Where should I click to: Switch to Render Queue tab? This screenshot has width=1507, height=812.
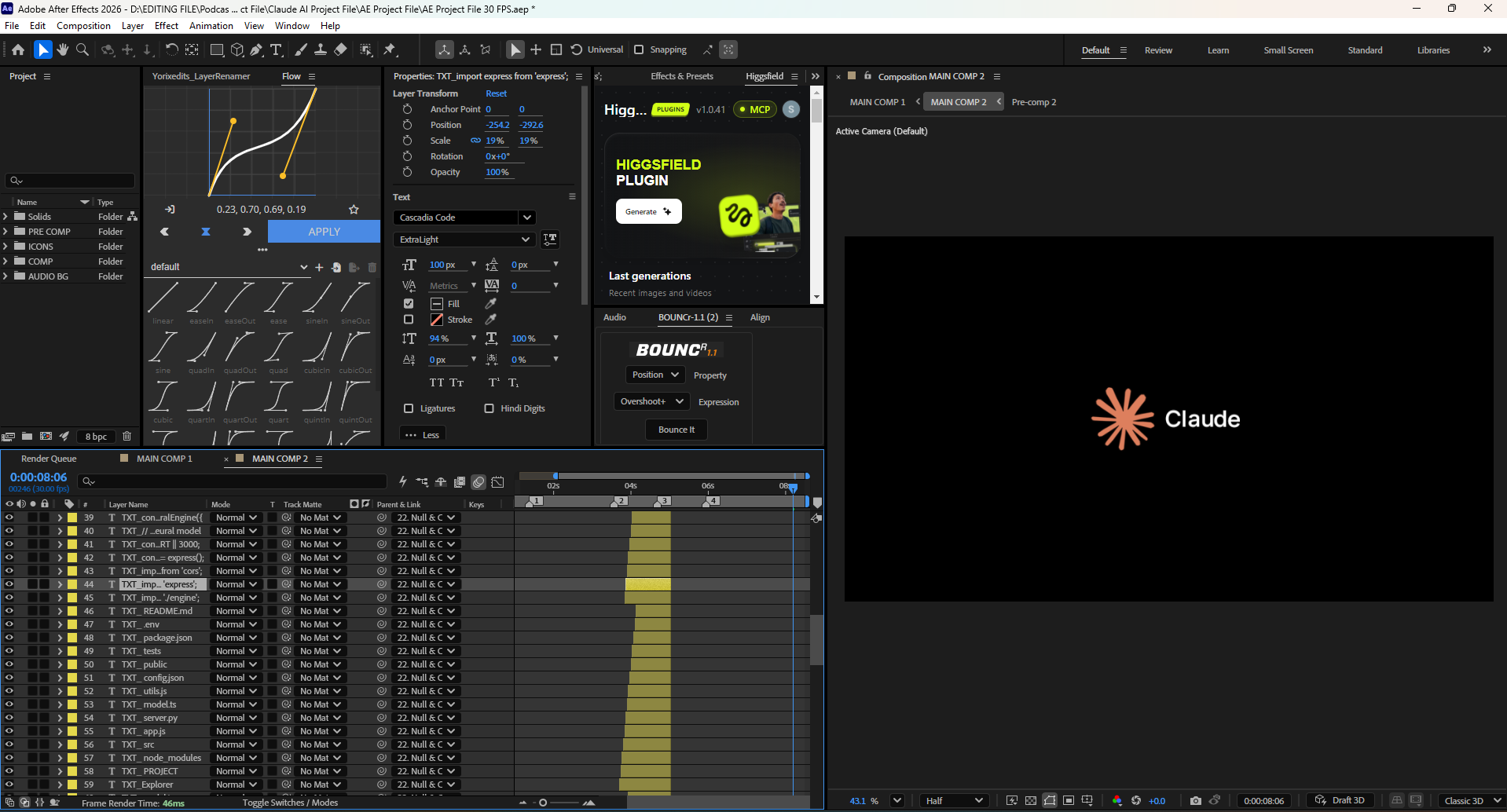[49, 459]
